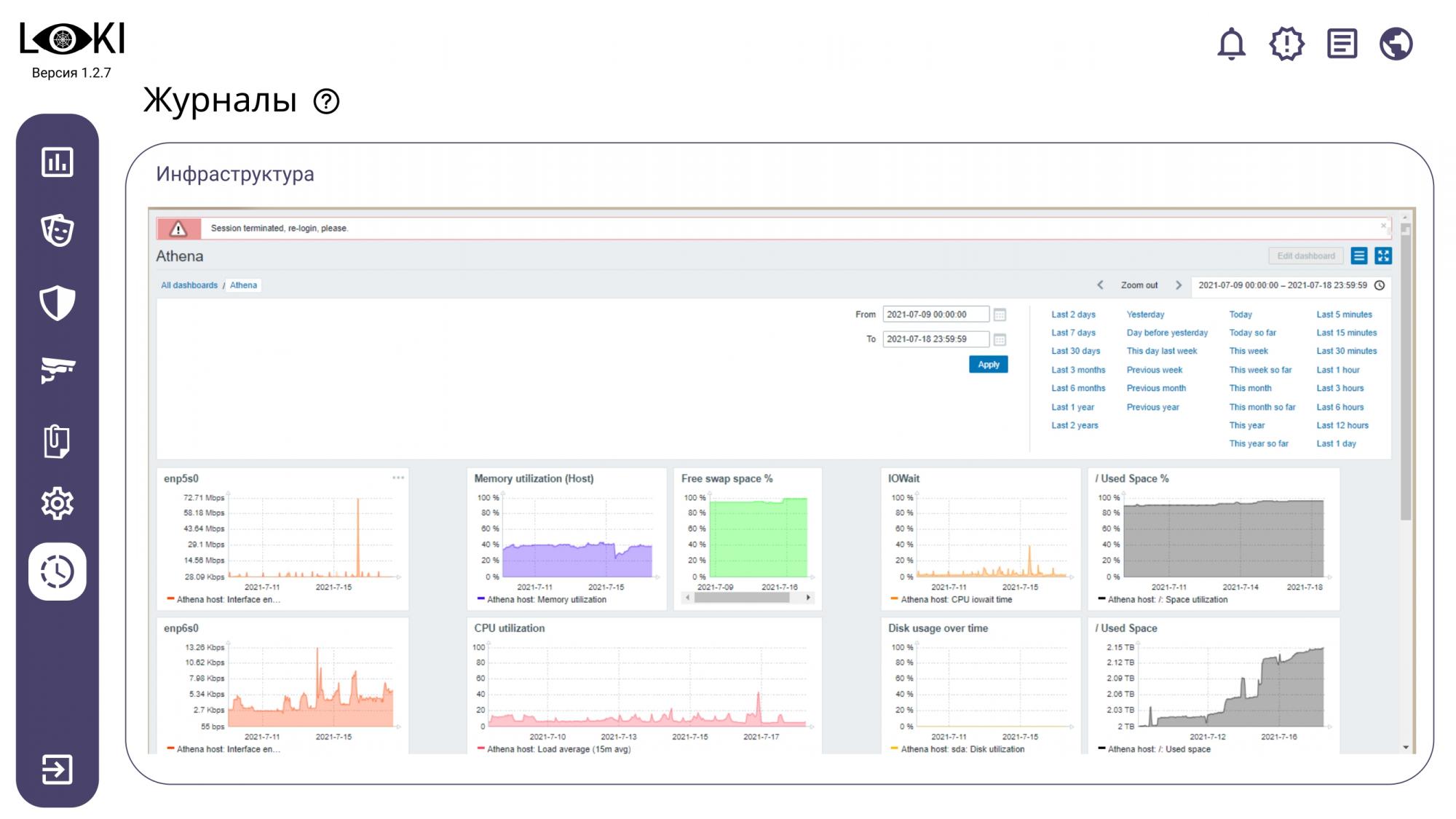Click the help question mark next to Журналы
Image resolution: width=1456 pixels, height=819 pixels.
326,101
